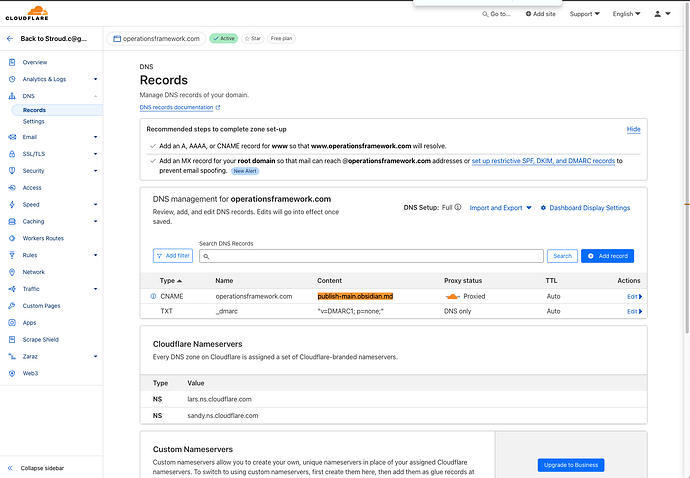Open the DNS records documentation link
This screenshot has height=478, width=690.
[x=180, y=107]
